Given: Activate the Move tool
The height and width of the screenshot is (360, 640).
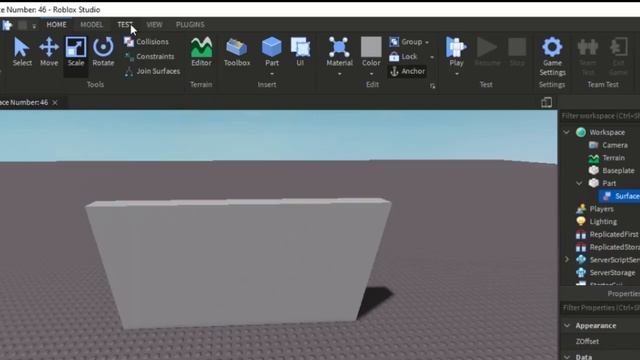Looking at the screenshot, I should [x=49, y=52].
